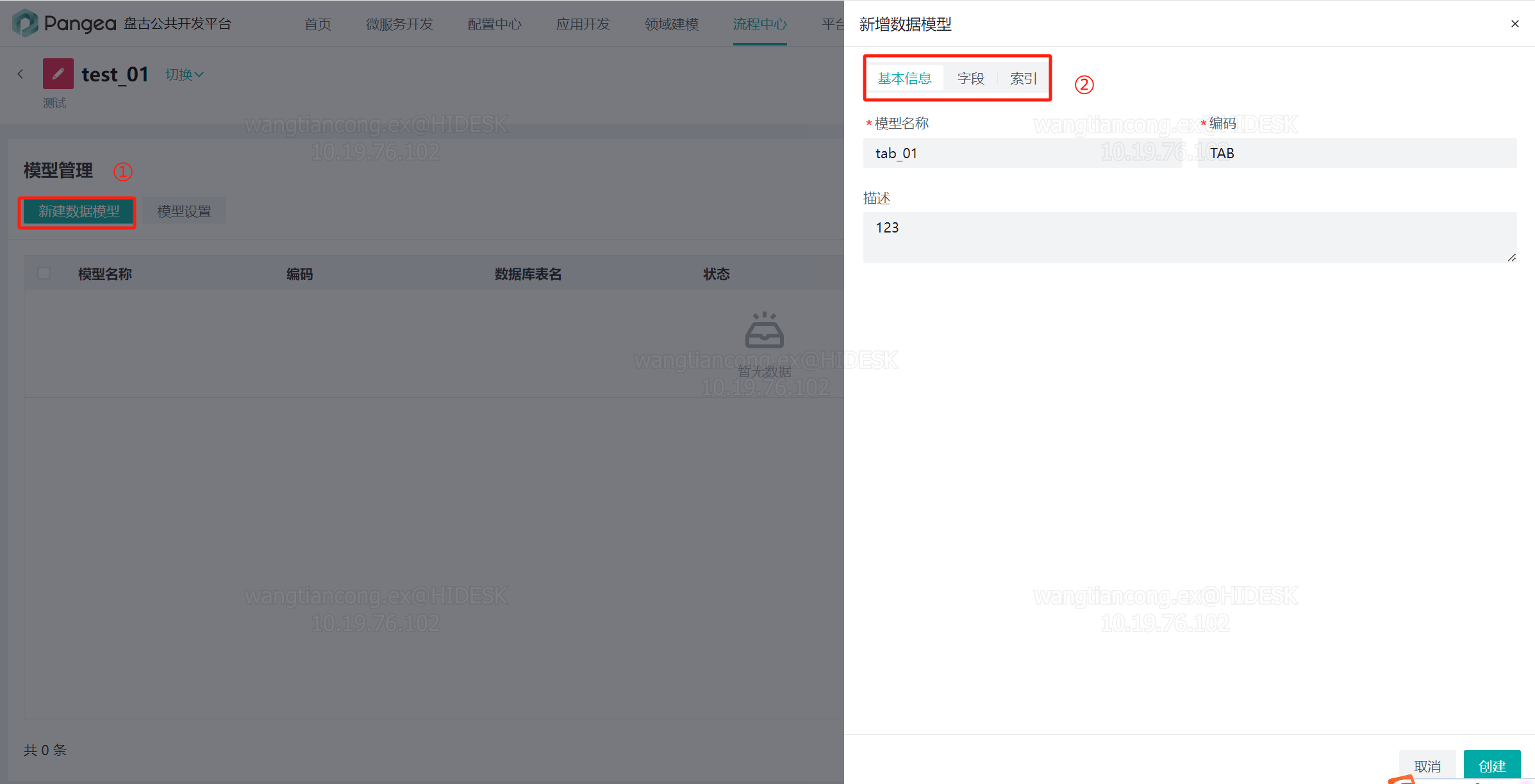Open the 首页 menu
This screenshot has width=1535, height=784.
pos(318,24)
